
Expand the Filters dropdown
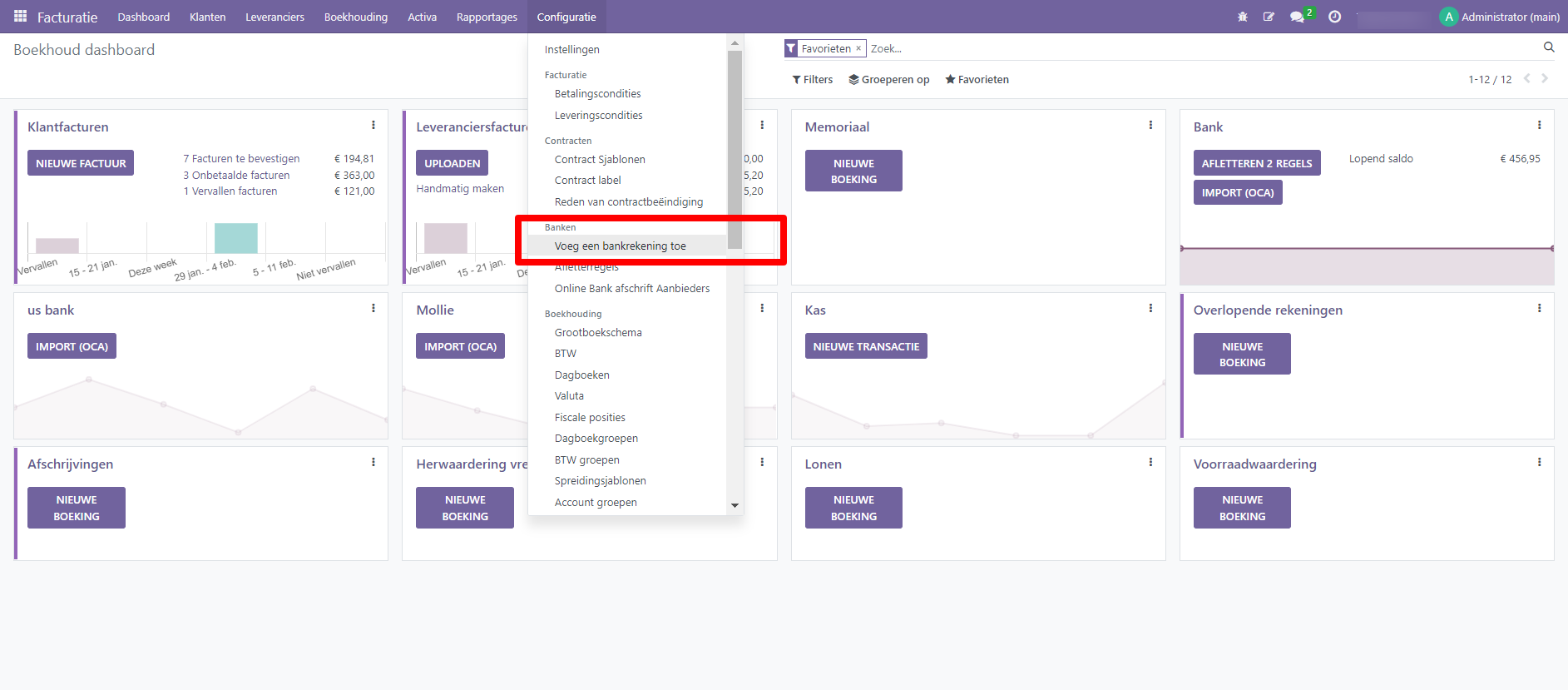tap(813, 80)
